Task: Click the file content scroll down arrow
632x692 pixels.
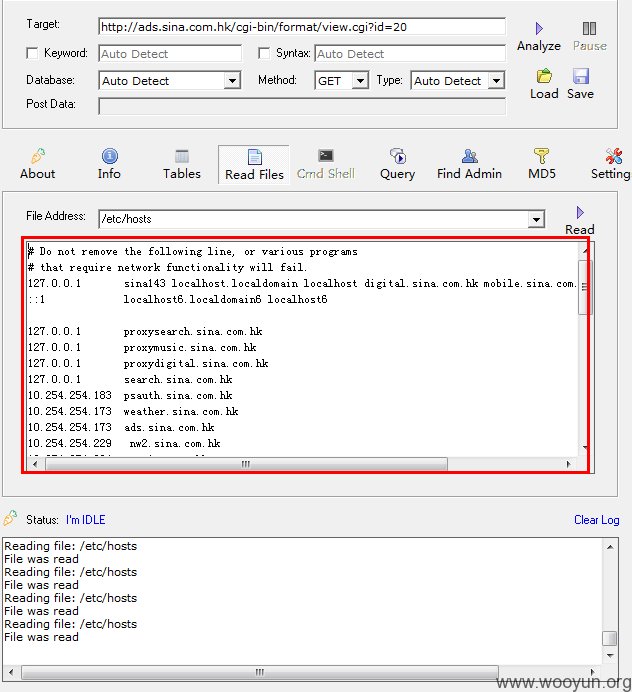Action: (584, 448)
